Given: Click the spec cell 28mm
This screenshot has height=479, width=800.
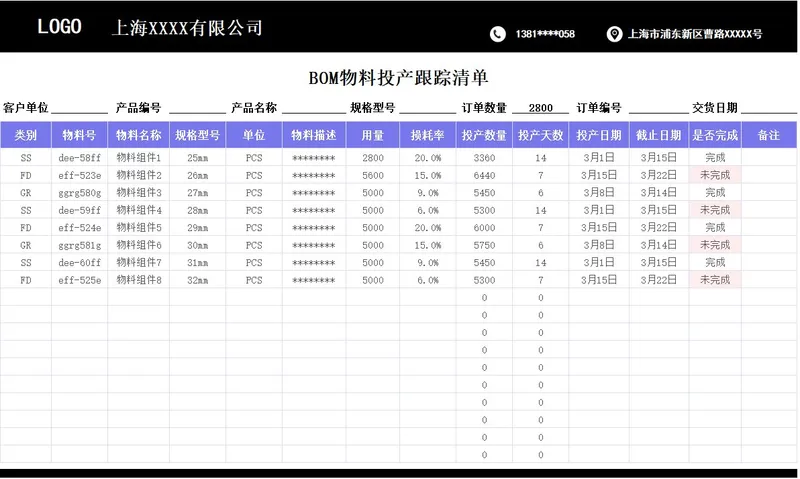Looking at the screenshot, I should (197, 210).
